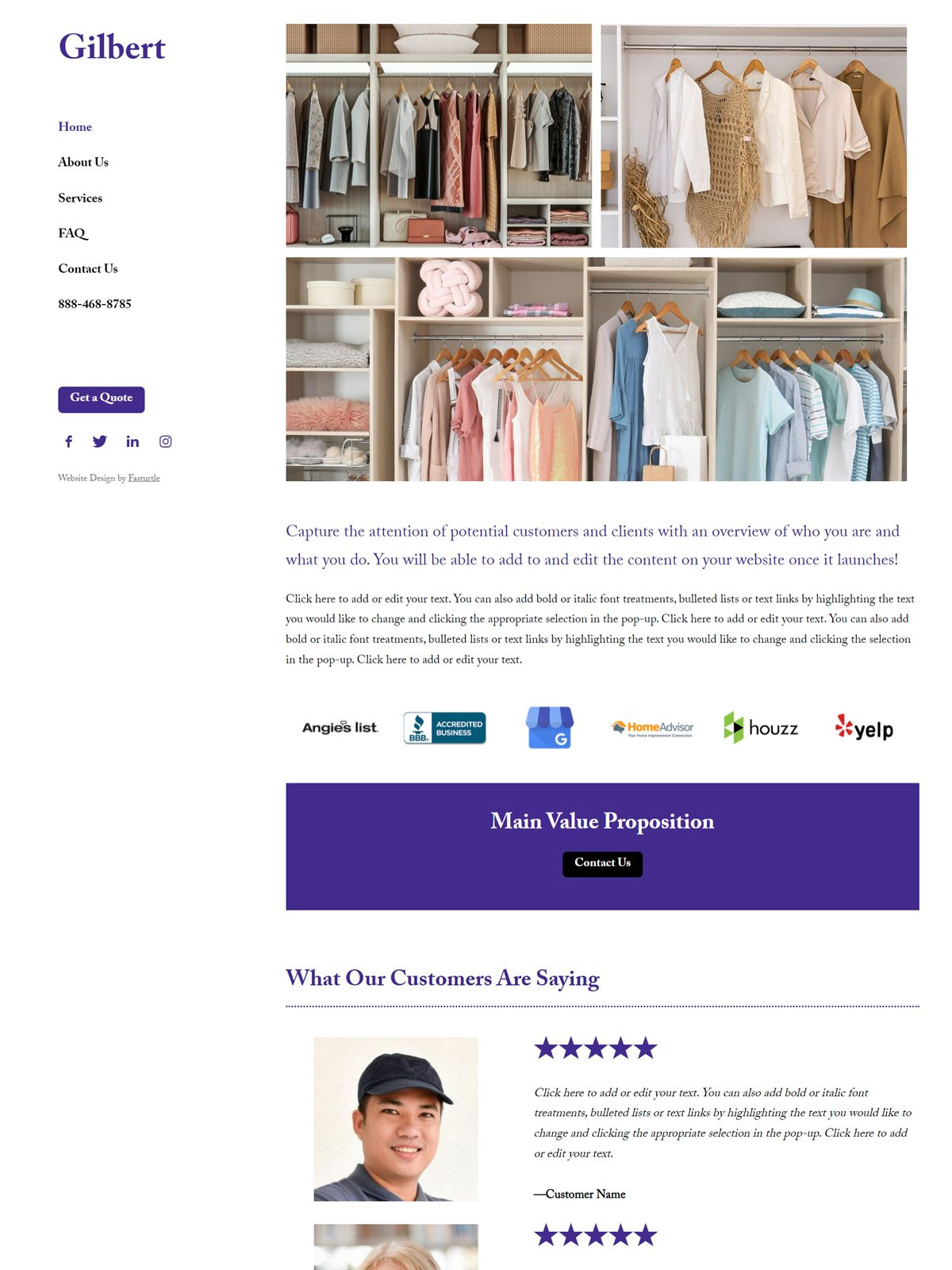The width and height of the screenshot is (952, 1270).
Task: Open the About Us page
Action: coord(83,162)
